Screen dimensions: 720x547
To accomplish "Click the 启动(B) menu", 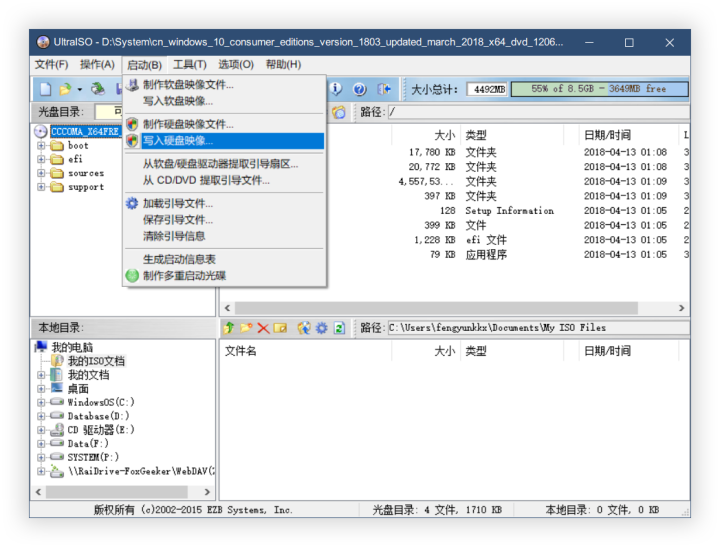I will pyautogui.click(x=144, y=65).
